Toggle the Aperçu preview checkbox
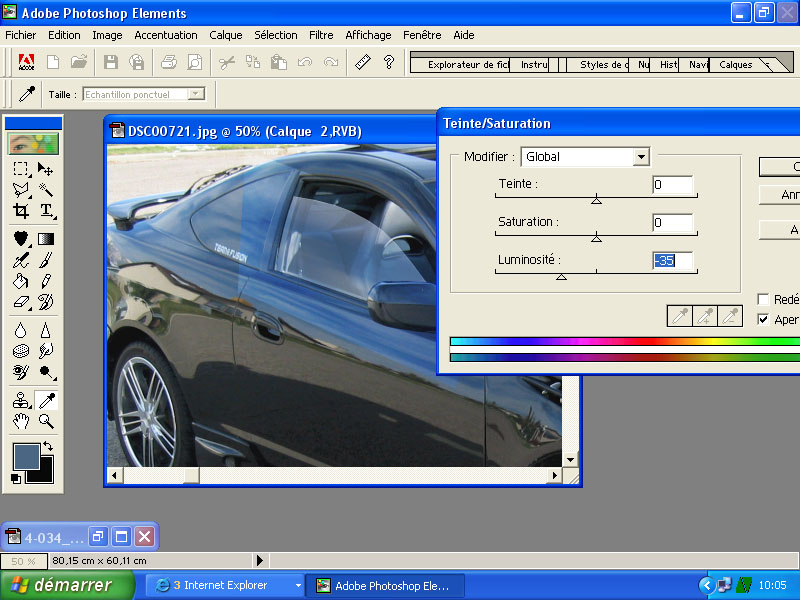 click(763, 319)
